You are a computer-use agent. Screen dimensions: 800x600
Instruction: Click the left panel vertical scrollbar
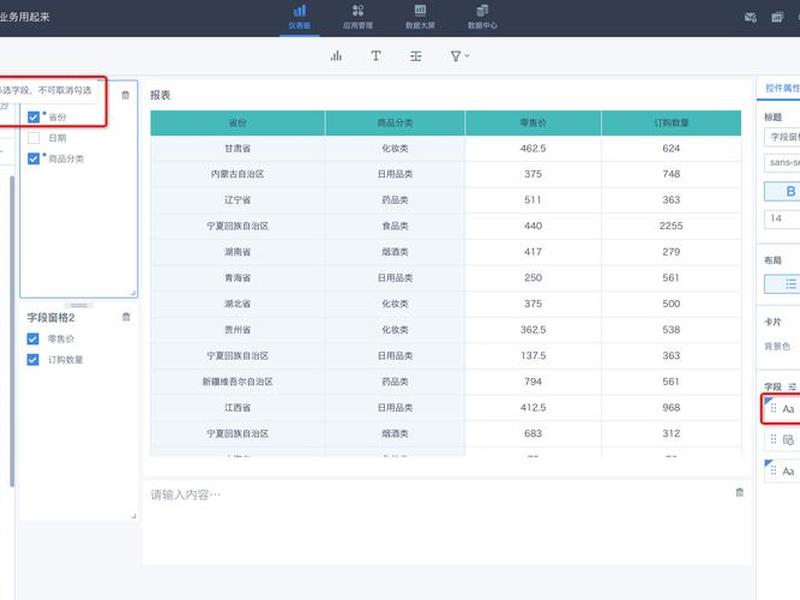12,331
